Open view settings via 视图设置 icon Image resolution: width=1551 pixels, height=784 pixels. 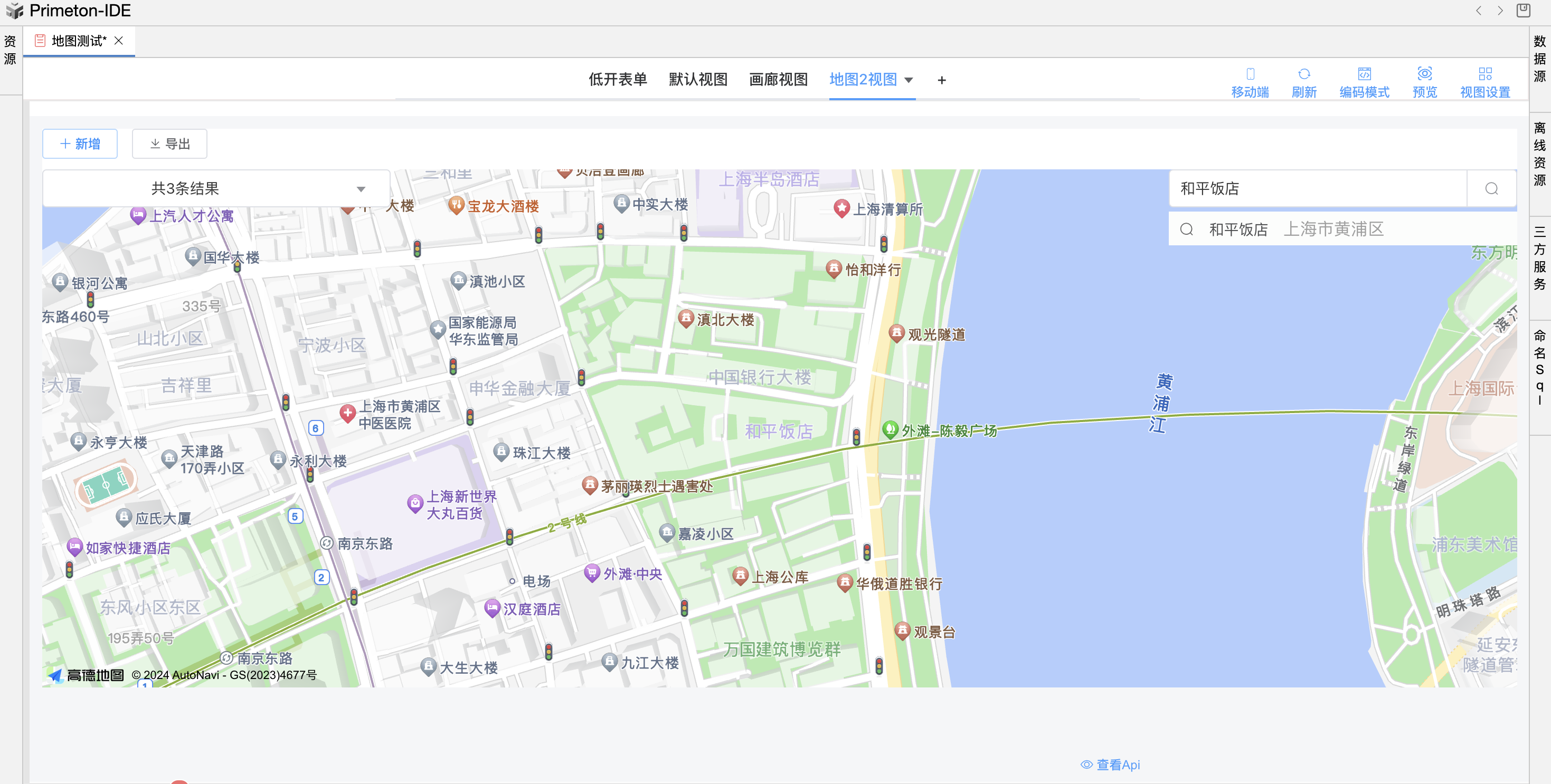[1485, 82]
